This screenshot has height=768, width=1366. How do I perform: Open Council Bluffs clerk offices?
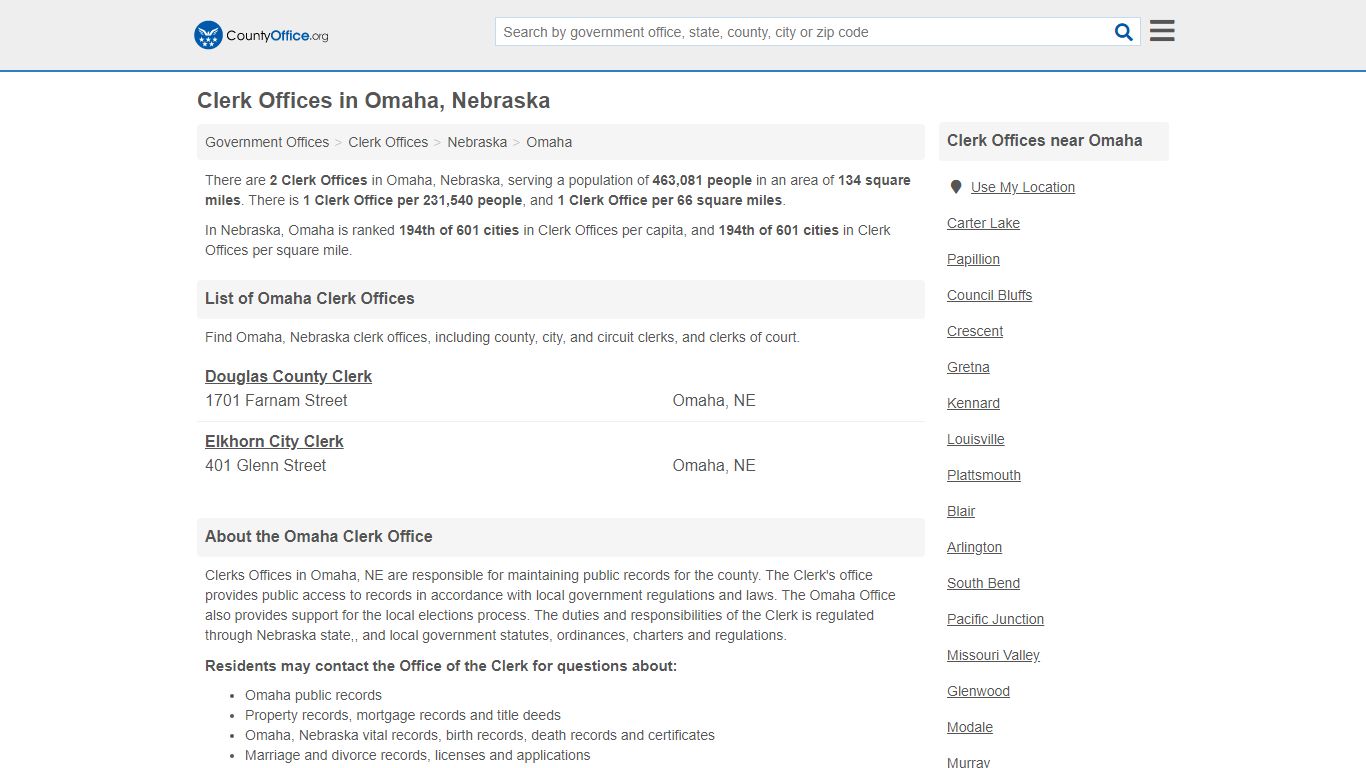tap(989, 295)
